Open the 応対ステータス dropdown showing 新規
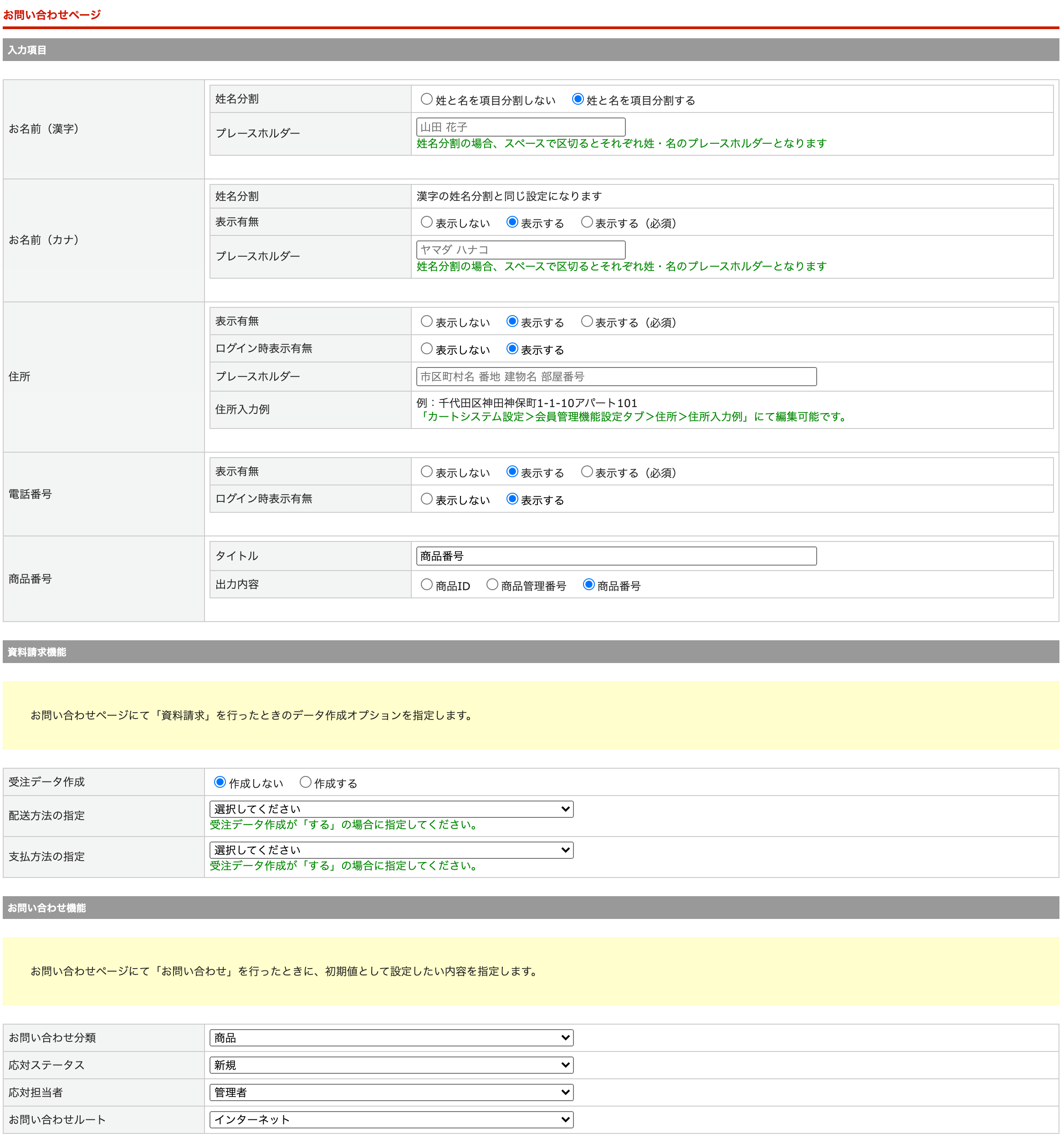Screen dimensions: 1064x1143 (x=391, y=1066)
